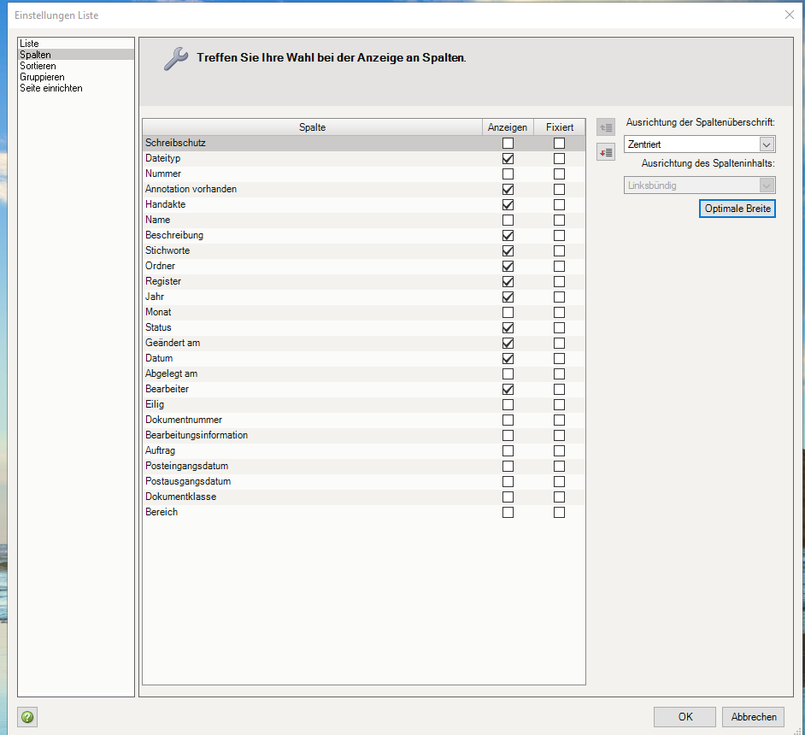
Task: Click the Spalte column header
Action: tap(312, 127)
